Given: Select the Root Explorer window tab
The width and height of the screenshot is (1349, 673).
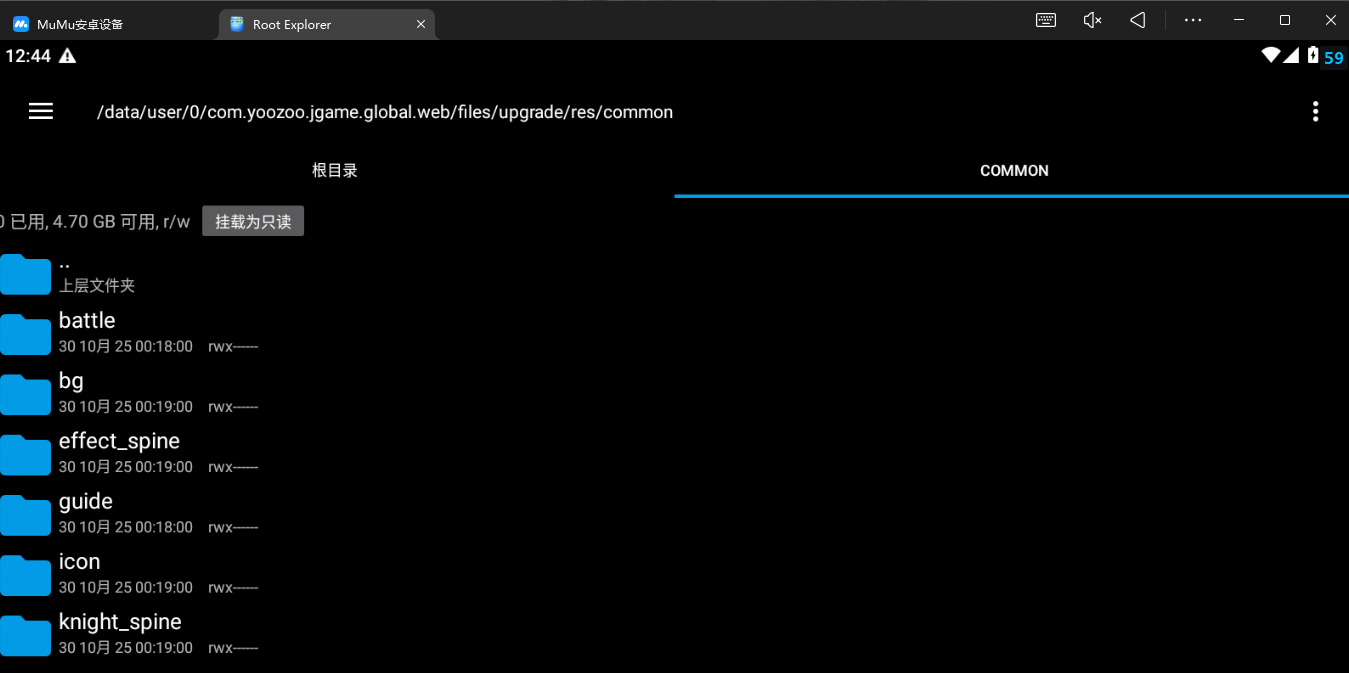Looking at the screenshot, I should [326, 24].
